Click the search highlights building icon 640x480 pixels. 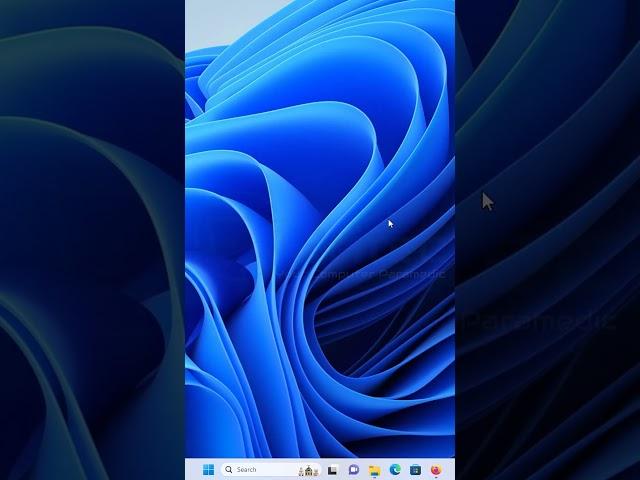point(309,470)
